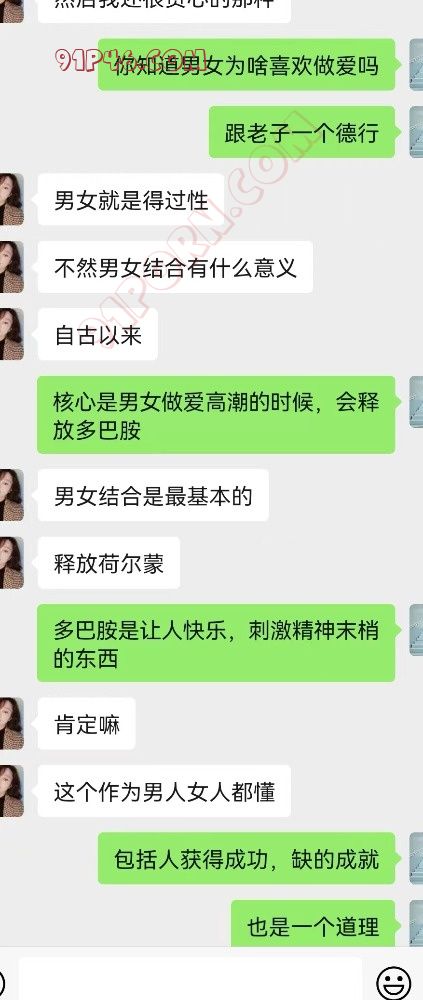Select the green '跟老子一个德行' bubble
The image size is (423, 1000).
click(302, 132)
